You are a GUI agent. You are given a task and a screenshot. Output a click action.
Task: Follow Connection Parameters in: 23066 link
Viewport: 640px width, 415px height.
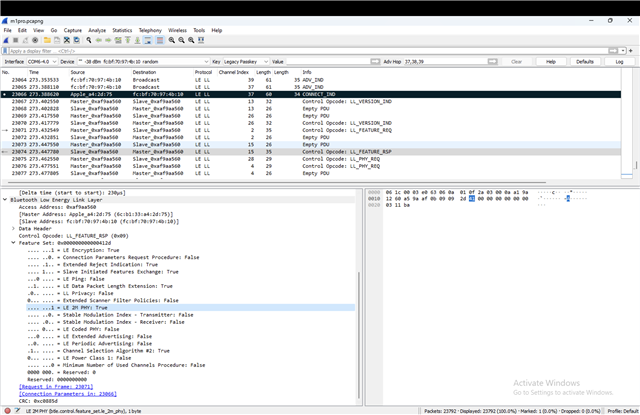coord(68,394)
